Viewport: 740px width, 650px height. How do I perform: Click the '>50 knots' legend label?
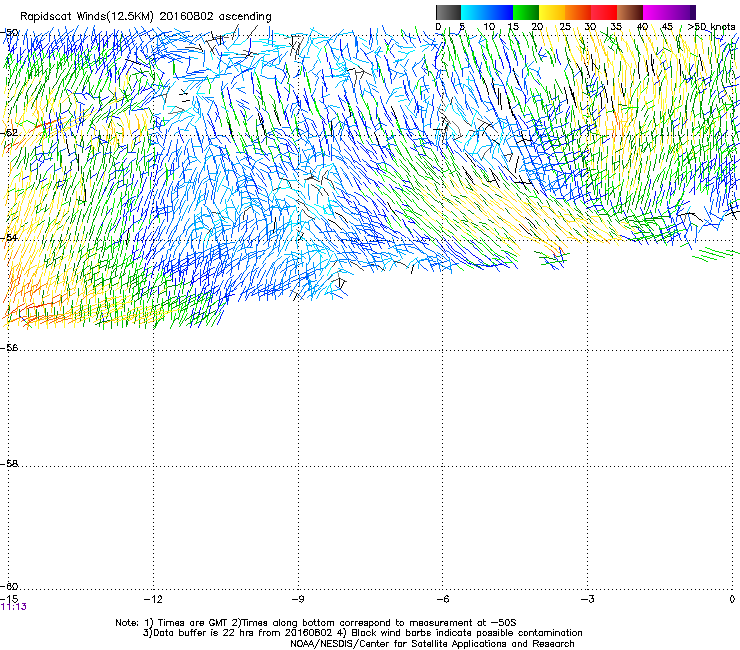point(711,27)
